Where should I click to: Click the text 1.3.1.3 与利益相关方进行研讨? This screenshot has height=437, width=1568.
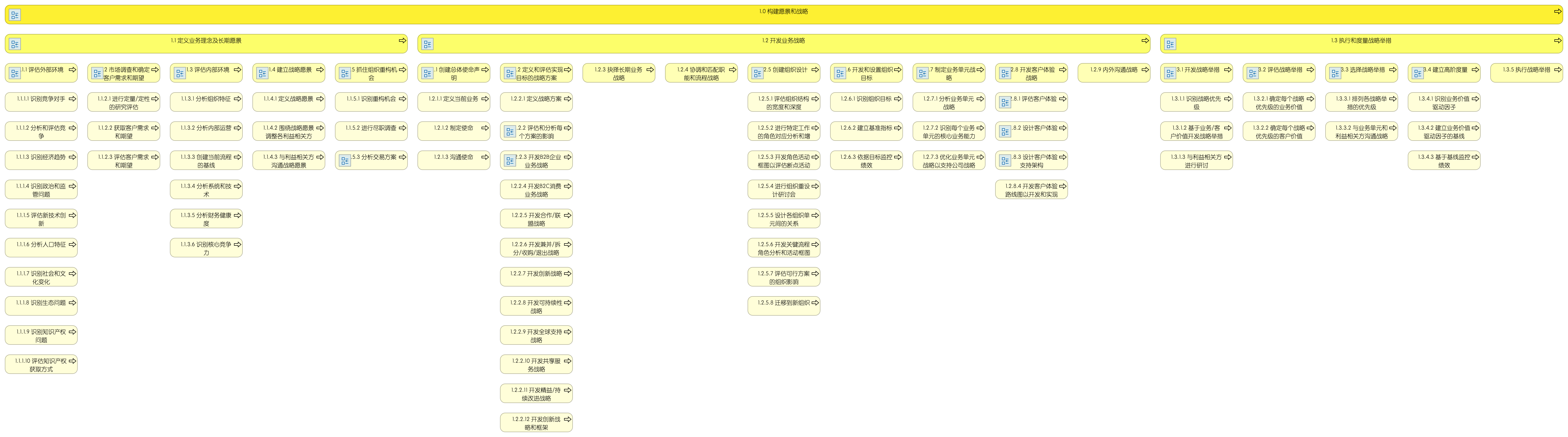(x=1196, y=161)
